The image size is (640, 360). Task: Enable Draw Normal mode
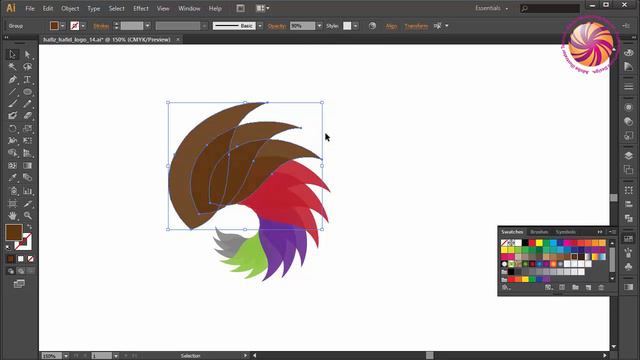click(x=11, y=271)
